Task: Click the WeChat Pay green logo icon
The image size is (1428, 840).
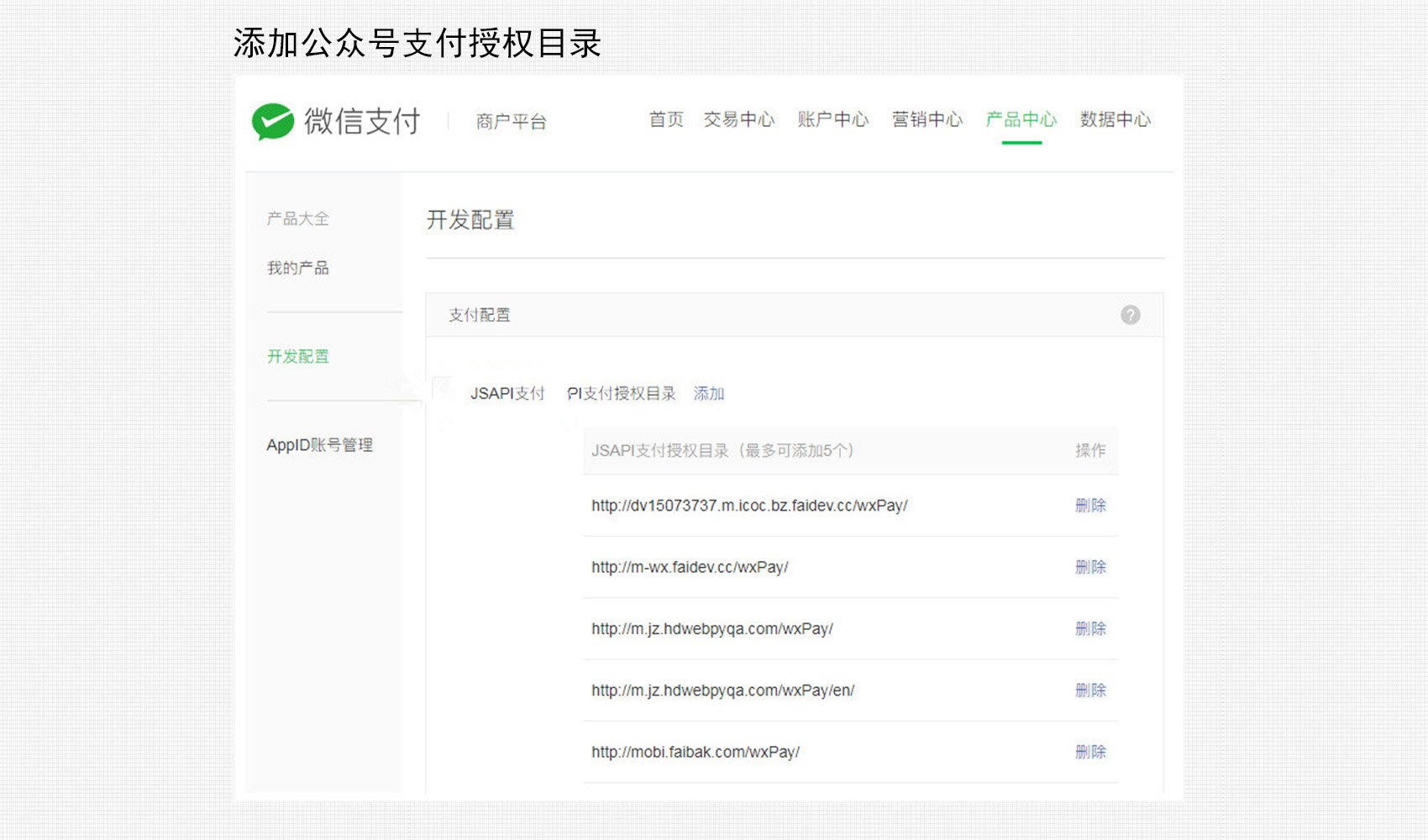Action: [x=273, y=122]
